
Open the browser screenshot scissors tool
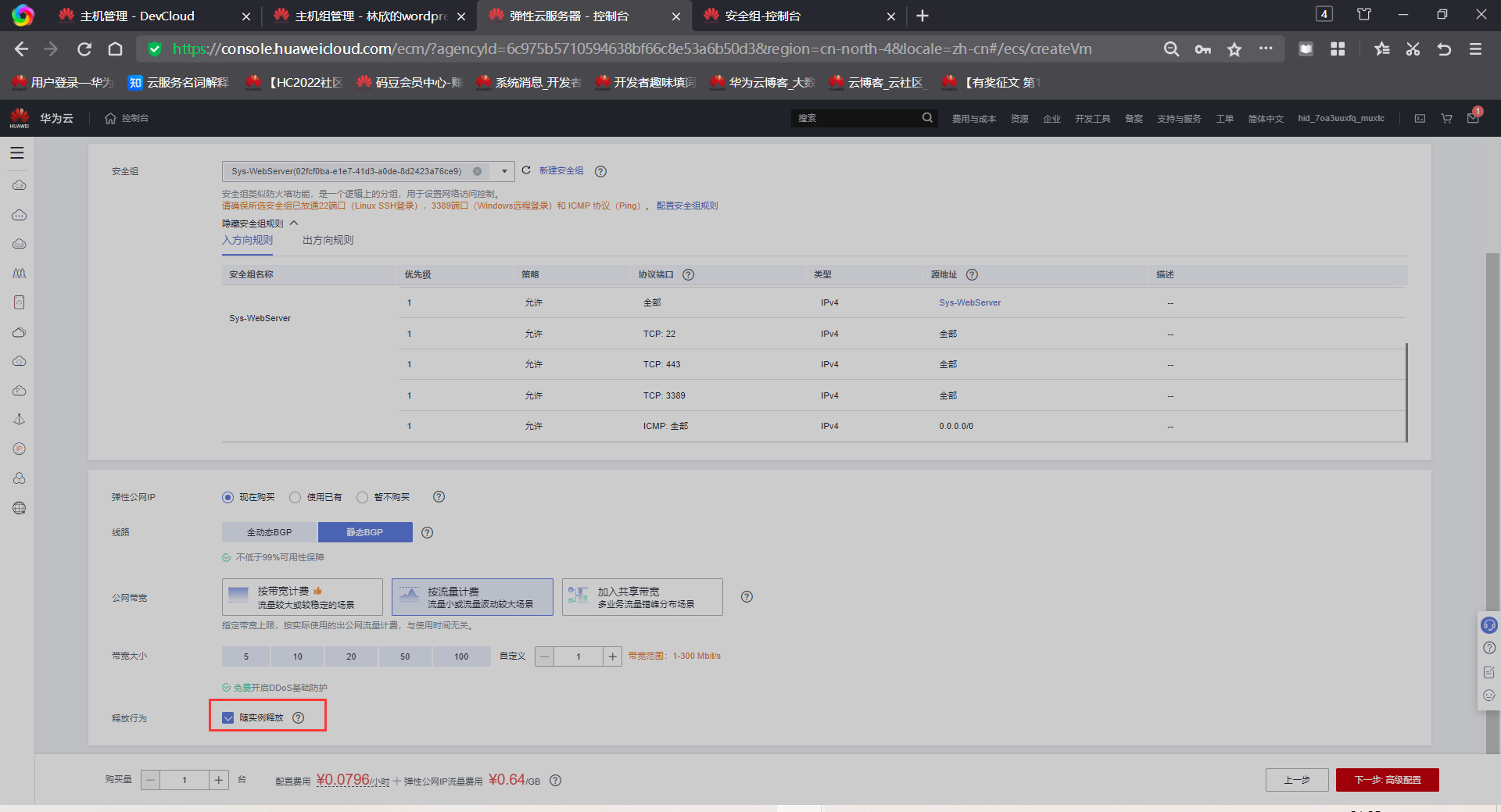(x=1413, y=49)
